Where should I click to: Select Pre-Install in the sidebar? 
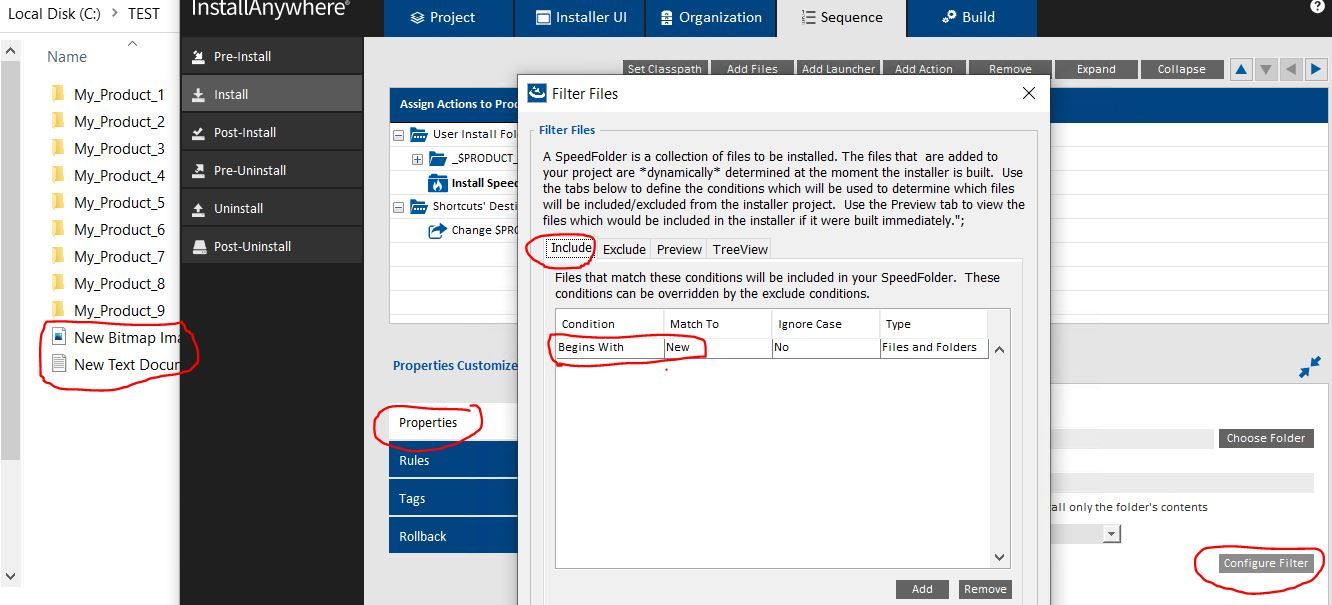pos(271,56)
